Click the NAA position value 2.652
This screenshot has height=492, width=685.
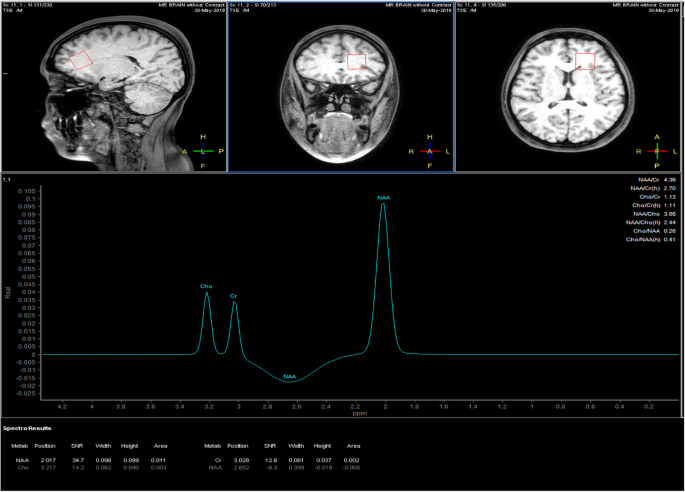point(241,468)
